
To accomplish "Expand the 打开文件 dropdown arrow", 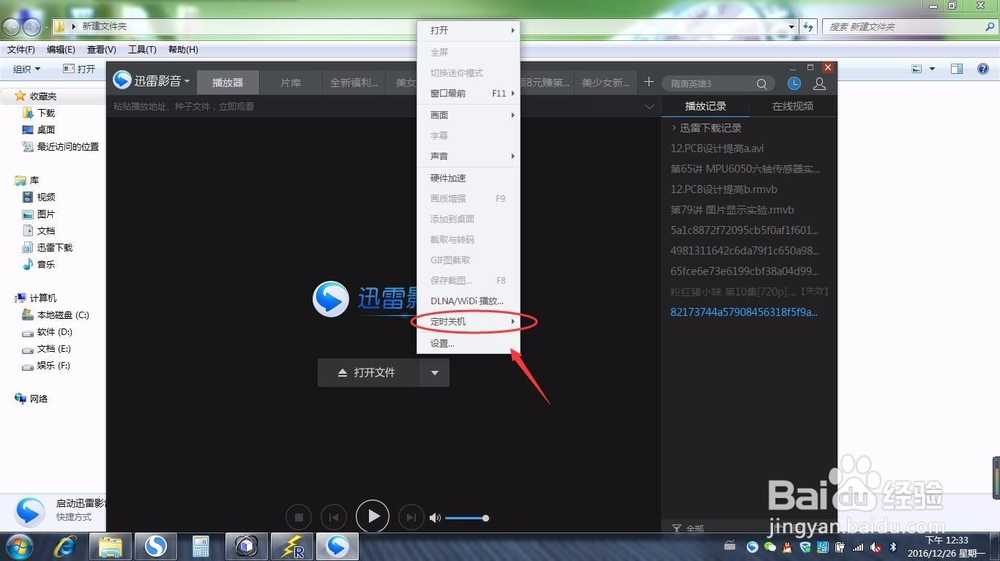I will (x=434, y=372).
